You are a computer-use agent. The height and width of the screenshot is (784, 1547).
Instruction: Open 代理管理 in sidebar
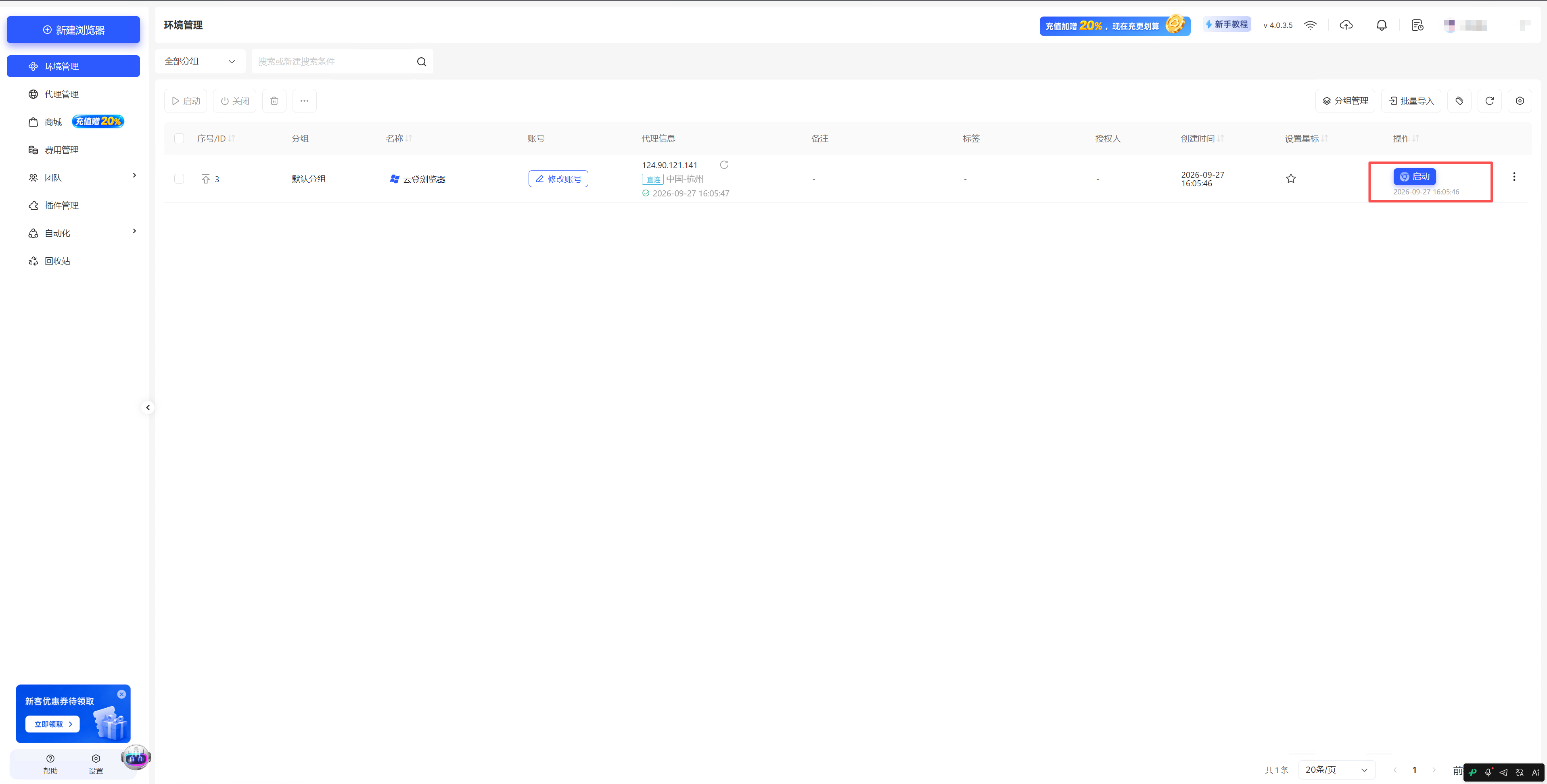point(73,94)
